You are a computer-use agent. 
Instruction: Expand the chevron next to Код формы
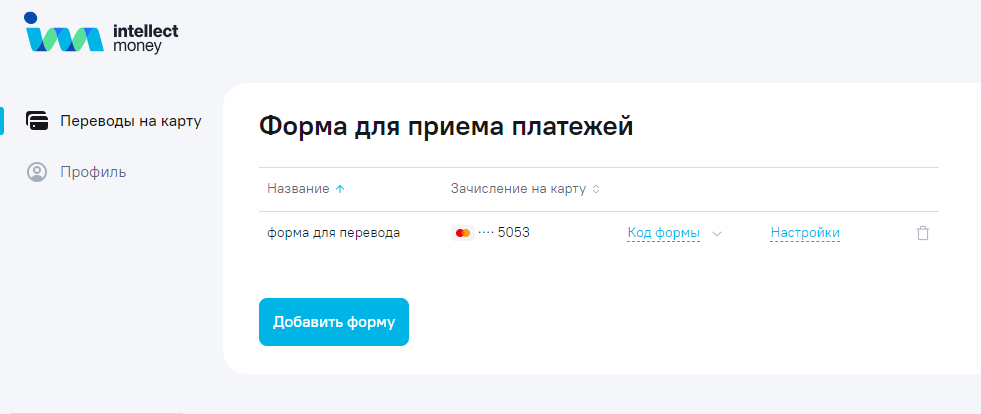(717, 234)
